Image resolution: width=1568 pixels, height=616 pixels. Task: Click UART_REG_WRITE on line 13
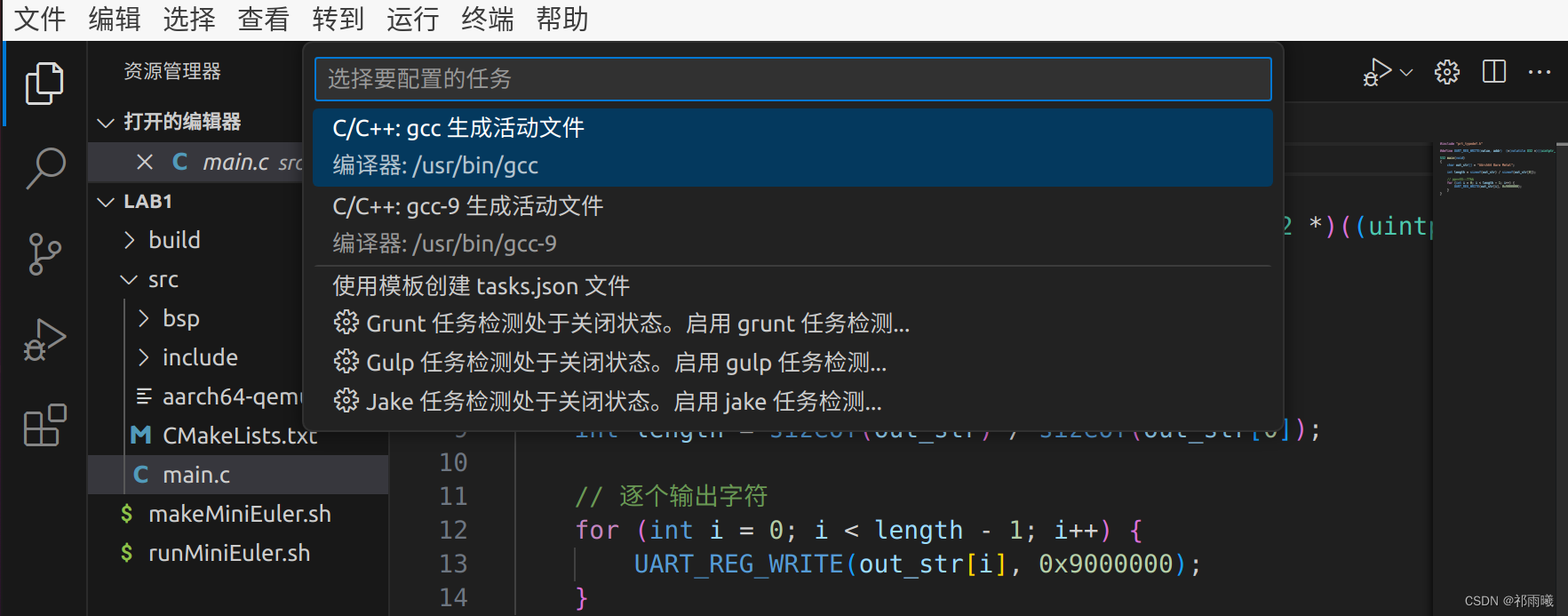pyautogui.click(x=738, y=564)
